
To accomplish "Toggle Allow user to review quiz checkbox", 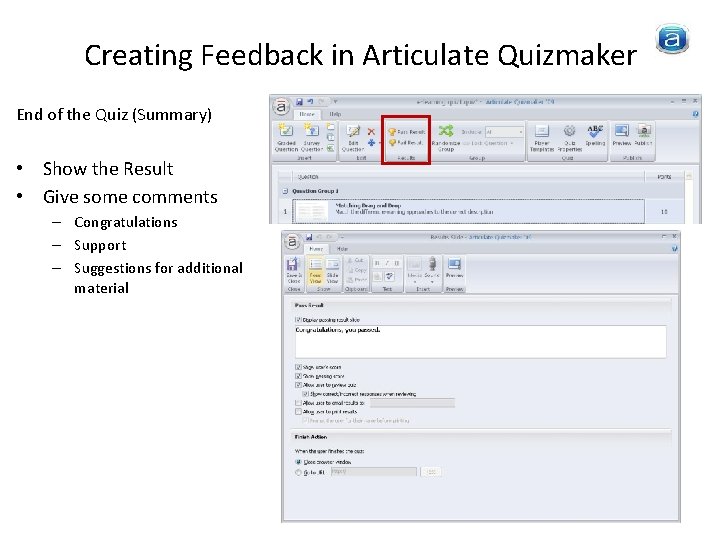I will [298, 385].
